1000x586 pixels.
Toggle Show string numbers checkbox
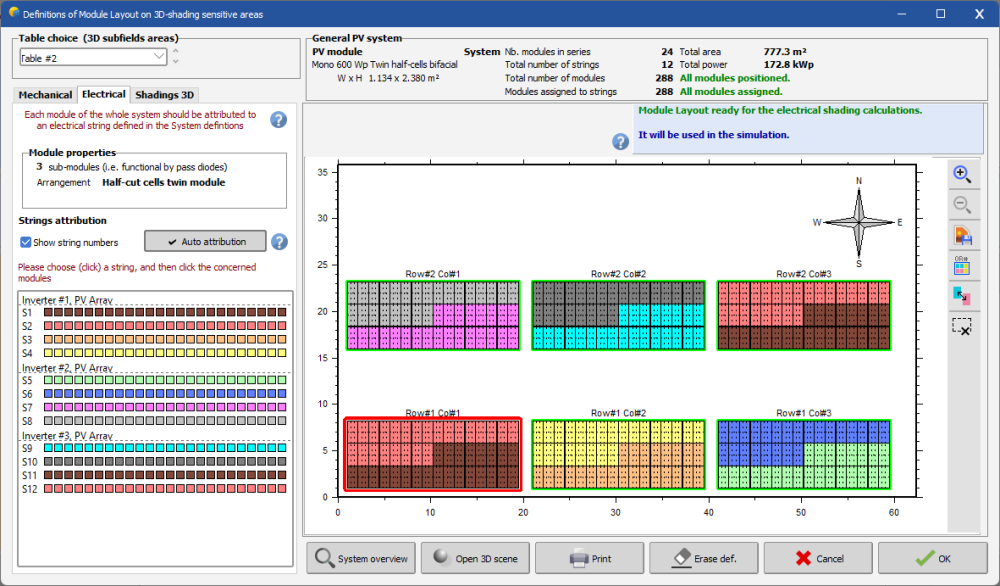(27, 242)
